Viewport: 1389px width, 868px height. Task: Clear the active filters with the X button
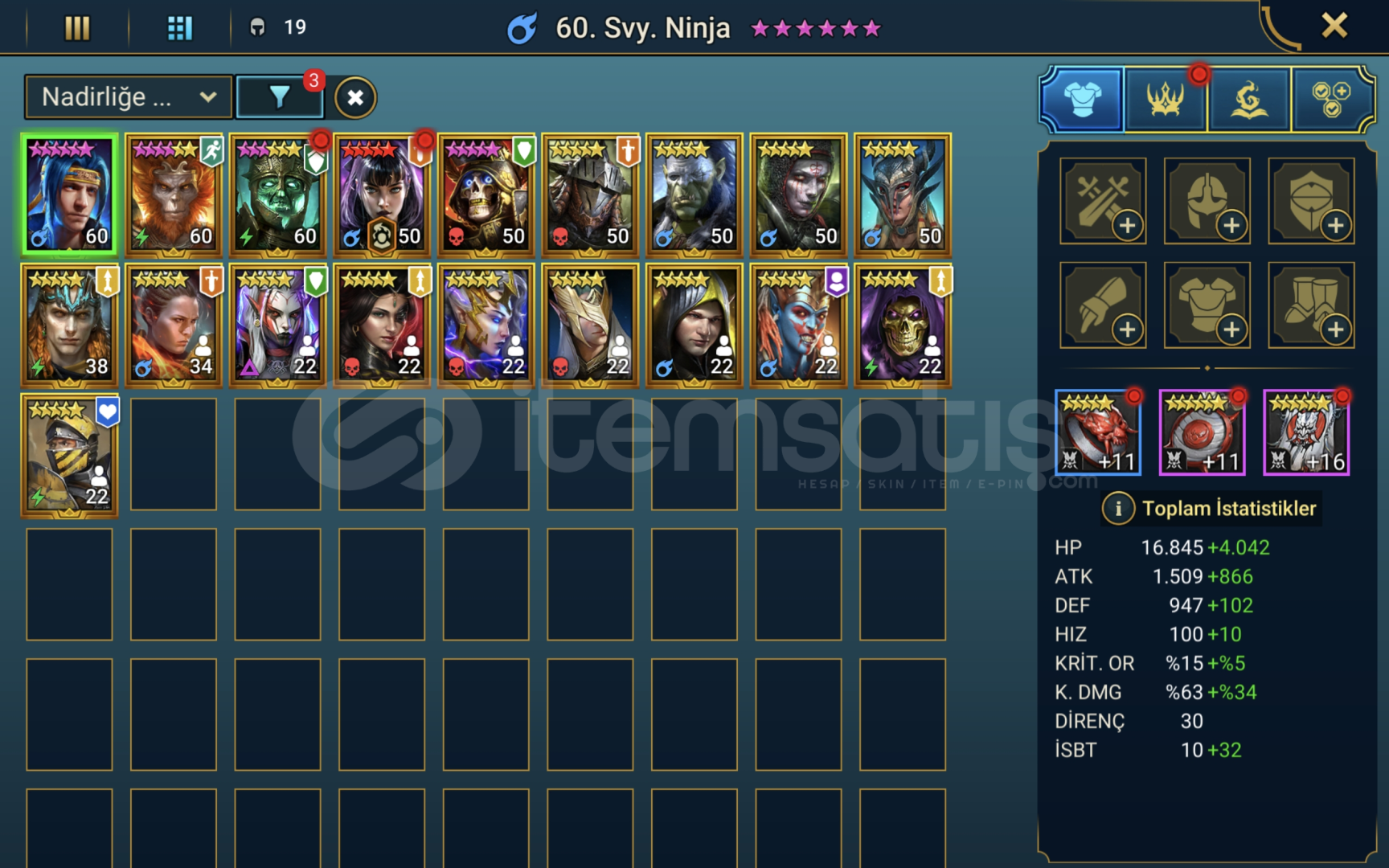pos(355,98)
